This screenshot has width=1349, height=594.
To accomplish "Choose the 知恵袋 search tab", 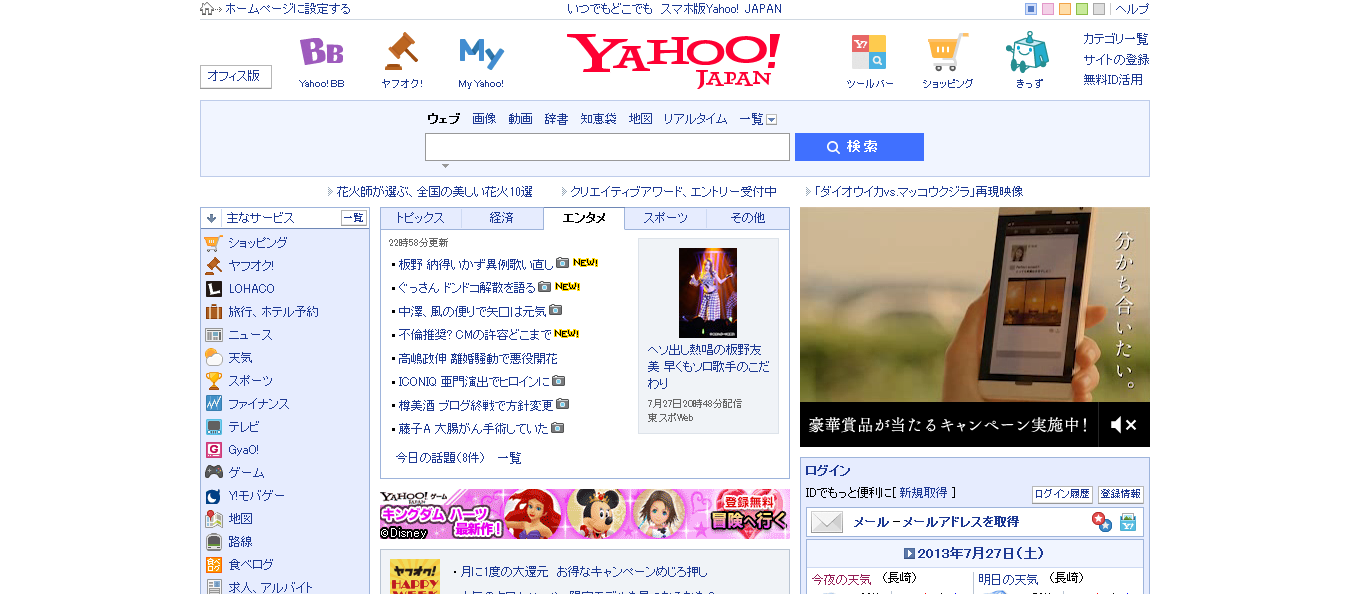I will click(x=598, y=119).
